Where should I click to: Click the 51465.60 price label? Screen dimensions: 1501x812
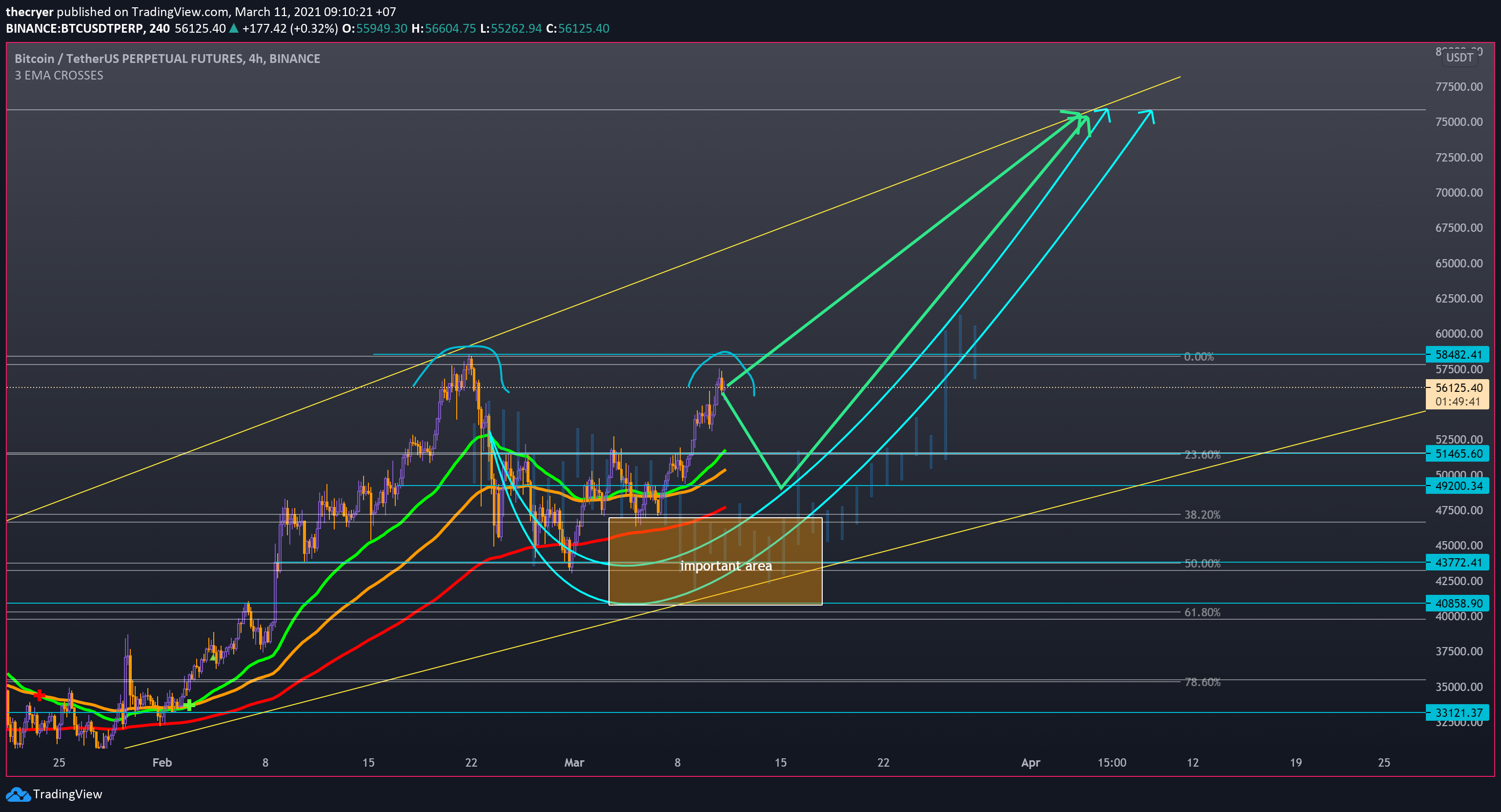pyautogui.click(x=1457, y=453)
